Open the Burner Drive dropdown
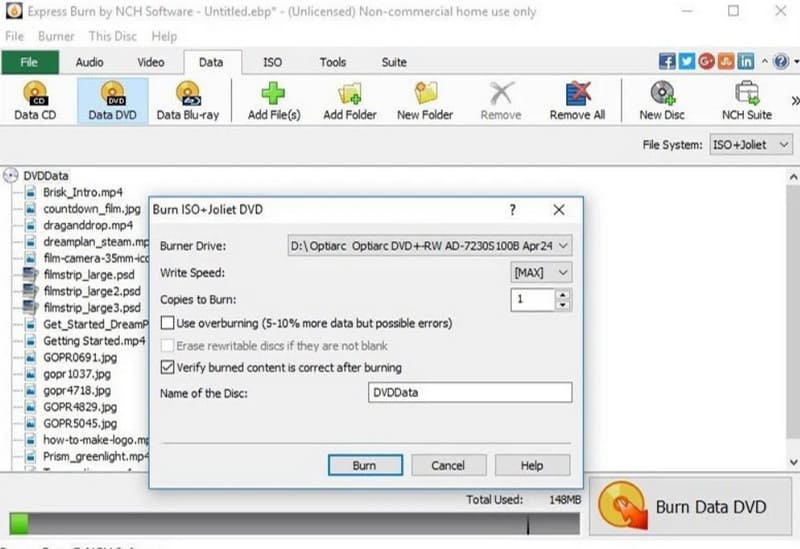 coord(565,245)
